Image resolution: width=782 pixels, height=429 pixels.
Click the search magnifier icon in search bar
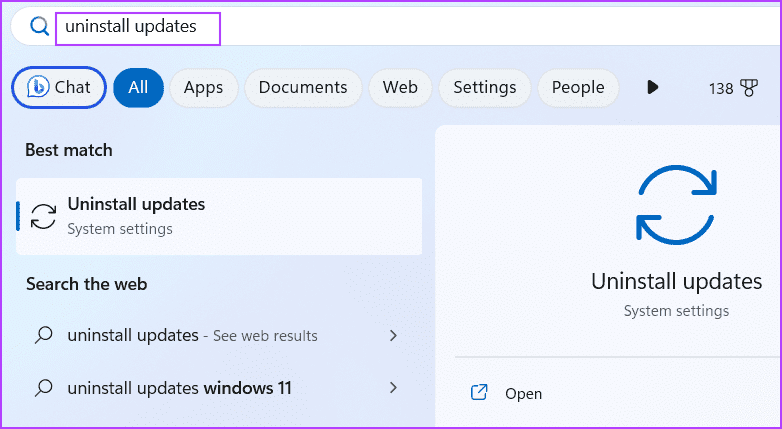pyautogui.click(x=39, y=26)
